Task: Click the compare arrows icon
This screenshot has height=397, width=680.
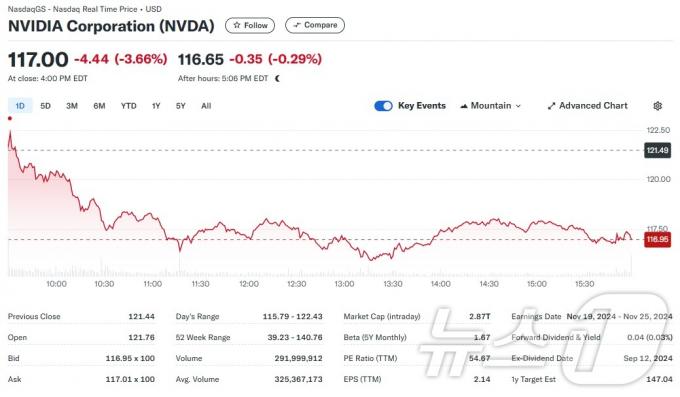Action: (297, 25)
